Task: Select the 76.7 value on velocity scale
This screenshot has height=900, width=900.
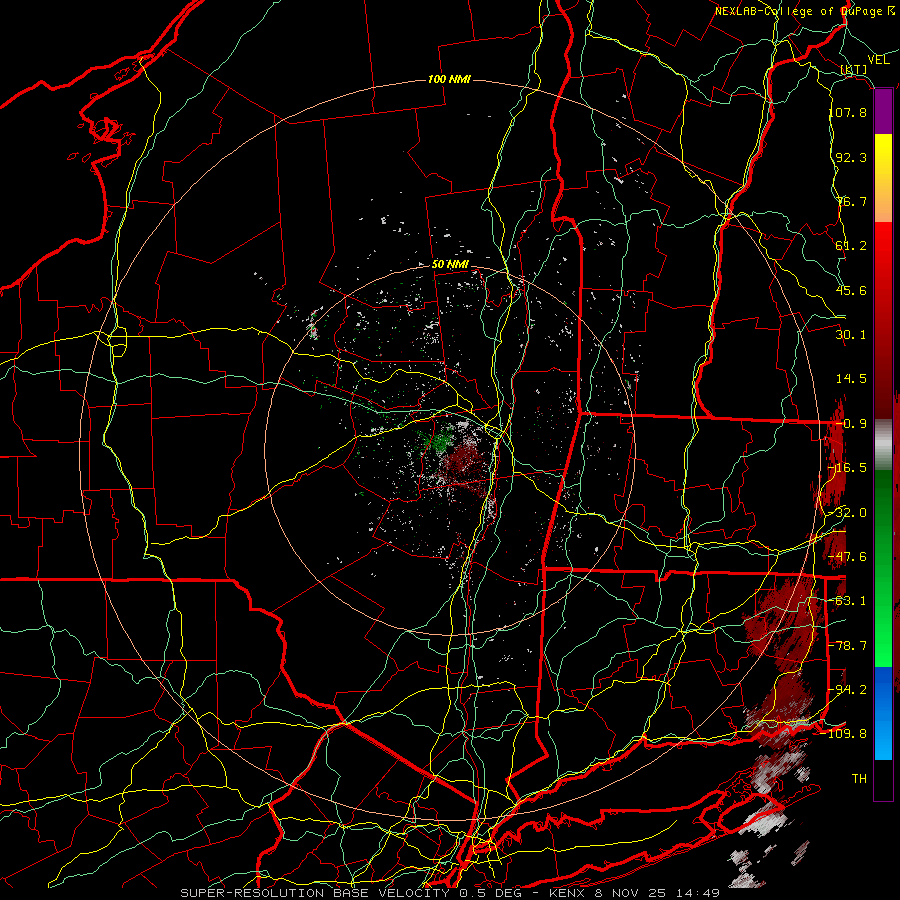Action: tap(851, 201)
